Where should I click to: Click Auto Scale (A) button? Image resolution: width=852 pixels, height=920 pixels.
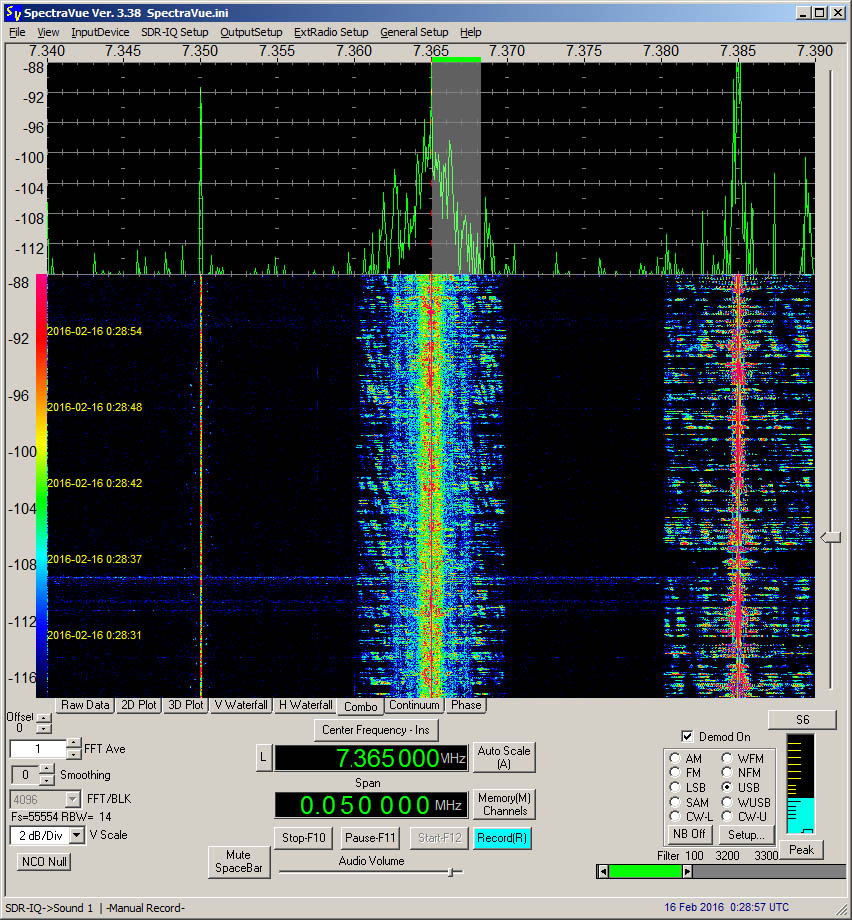(x=504, y=757)
